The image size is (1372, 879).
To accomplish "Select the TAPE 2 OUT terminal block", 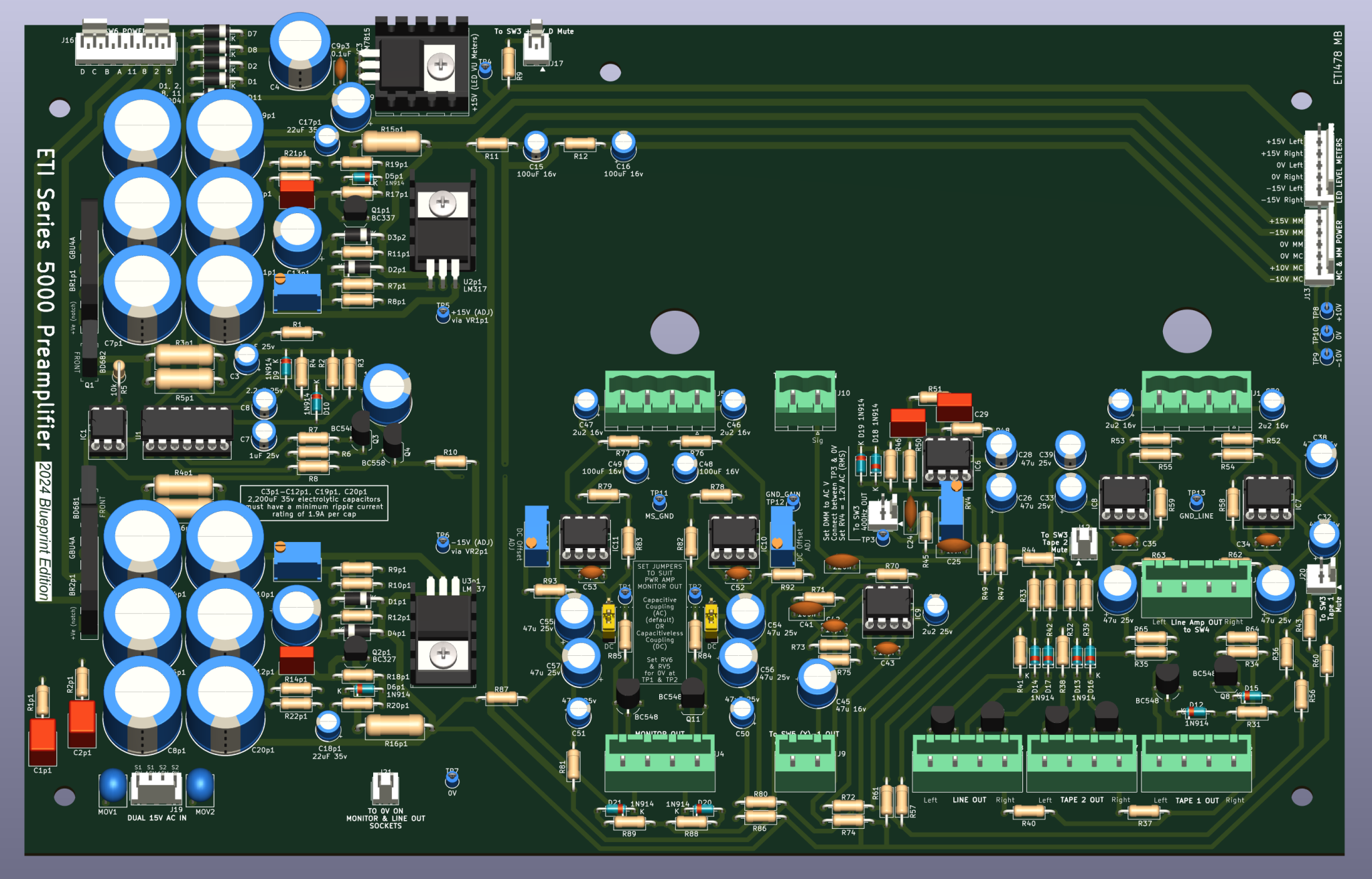I will pyautogui.click(x=1082, y=762).
